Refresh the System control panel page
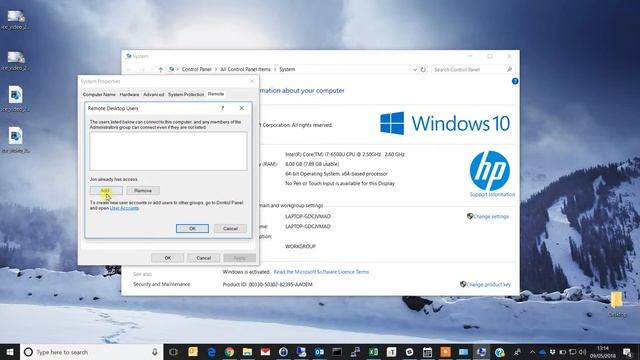This screenshot has height=360, width=640. tap(423, 69)
